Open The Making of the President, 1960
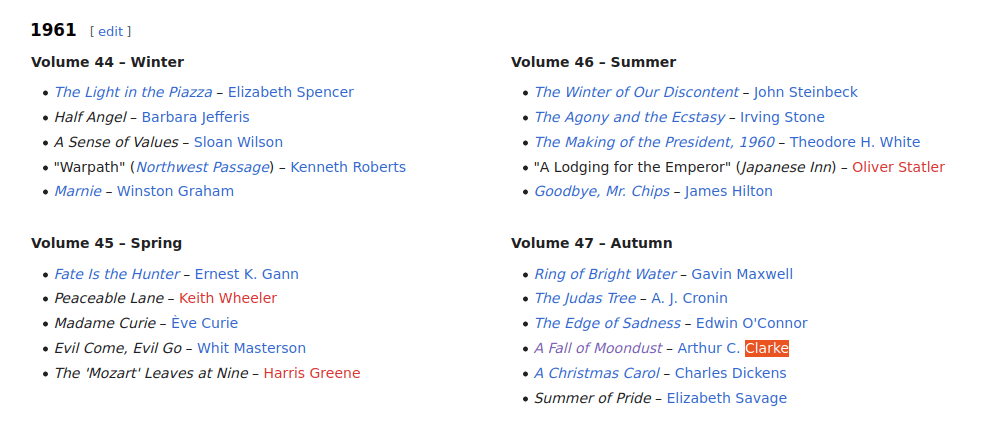Viewport: 989px width, 436px height. (x=654, y=142)
